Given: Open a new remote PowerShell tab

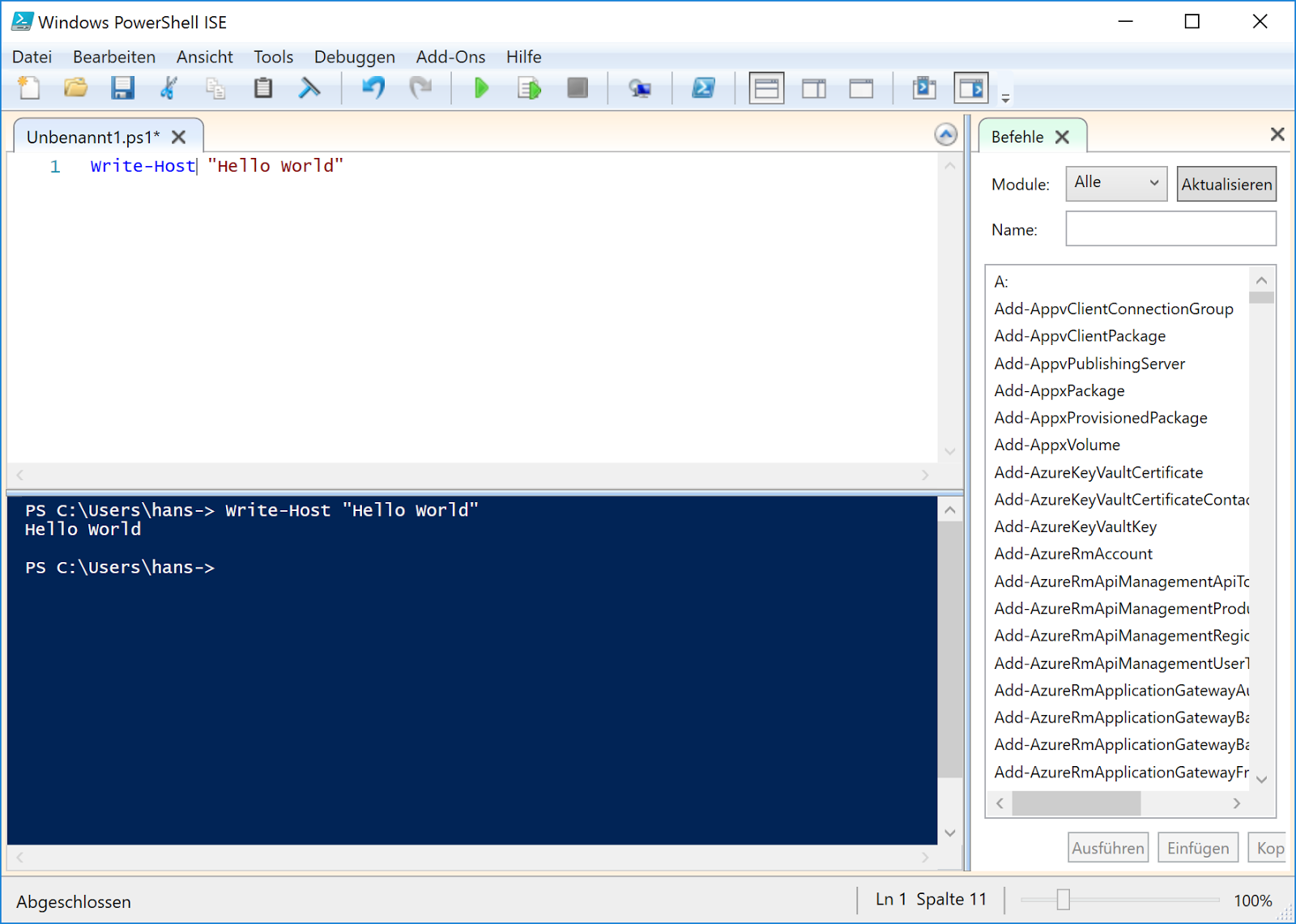Looking at the screenshot, I should 640,88.
